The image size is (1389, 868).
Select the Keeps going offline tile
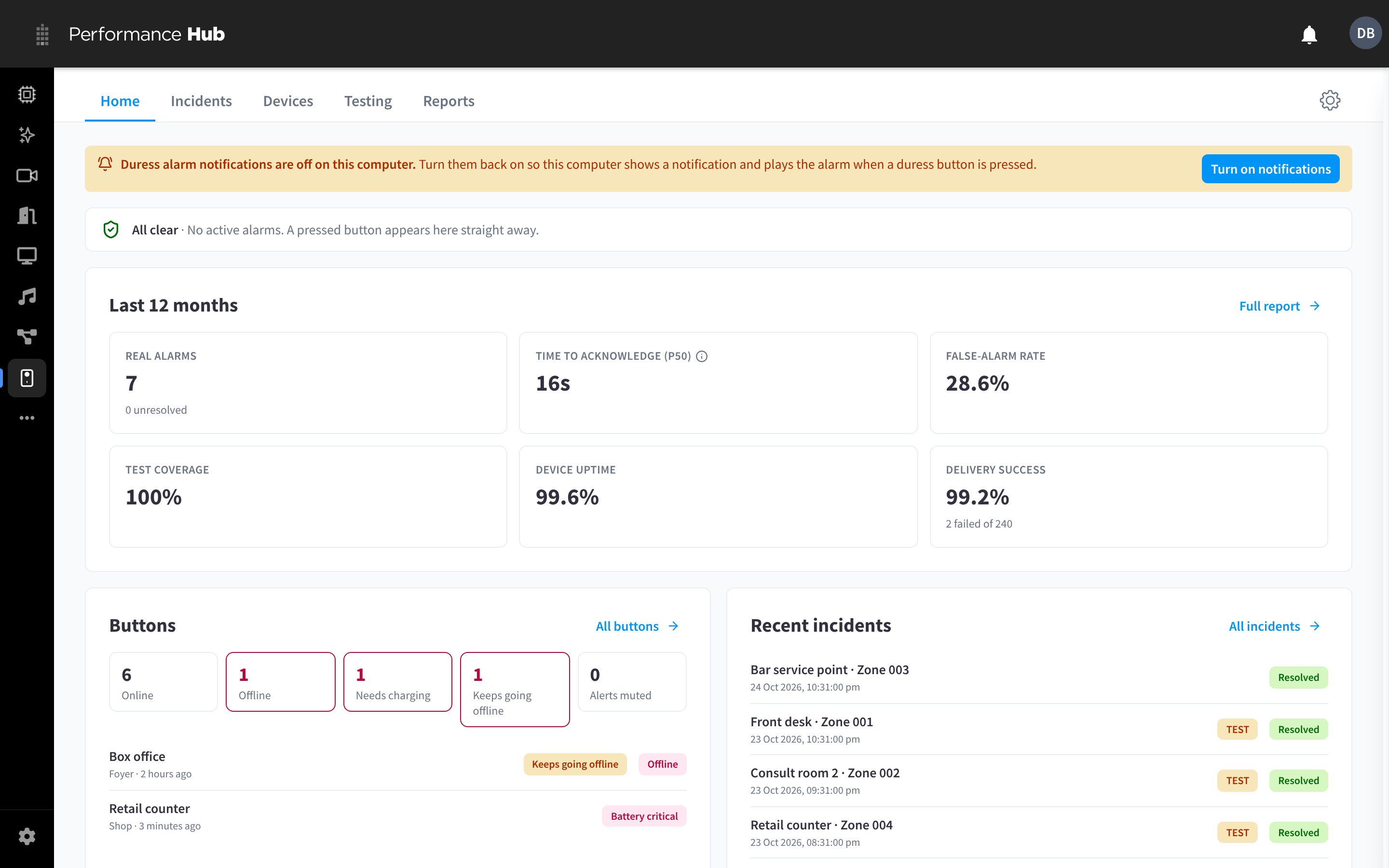(x=515, y=690)
